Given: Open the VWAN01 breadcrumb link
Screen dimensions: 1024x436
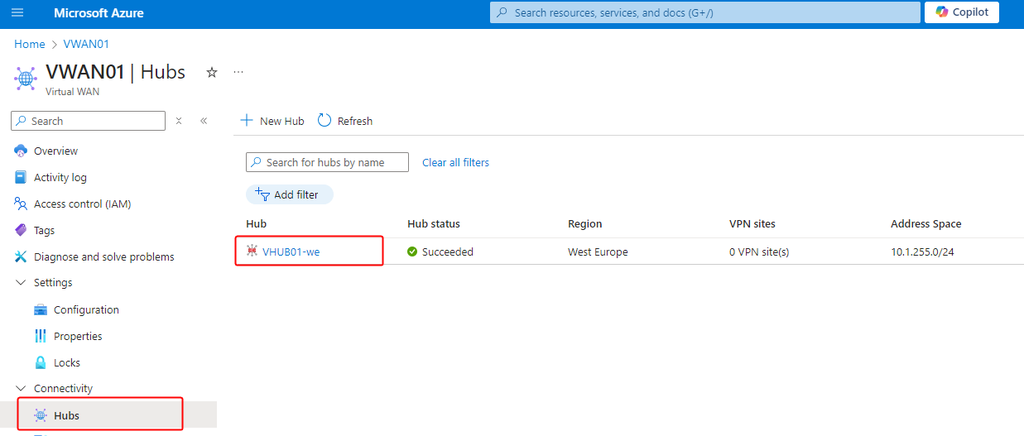Looking at the screenshot, I should pyautogui.click(x=86, y=44).
